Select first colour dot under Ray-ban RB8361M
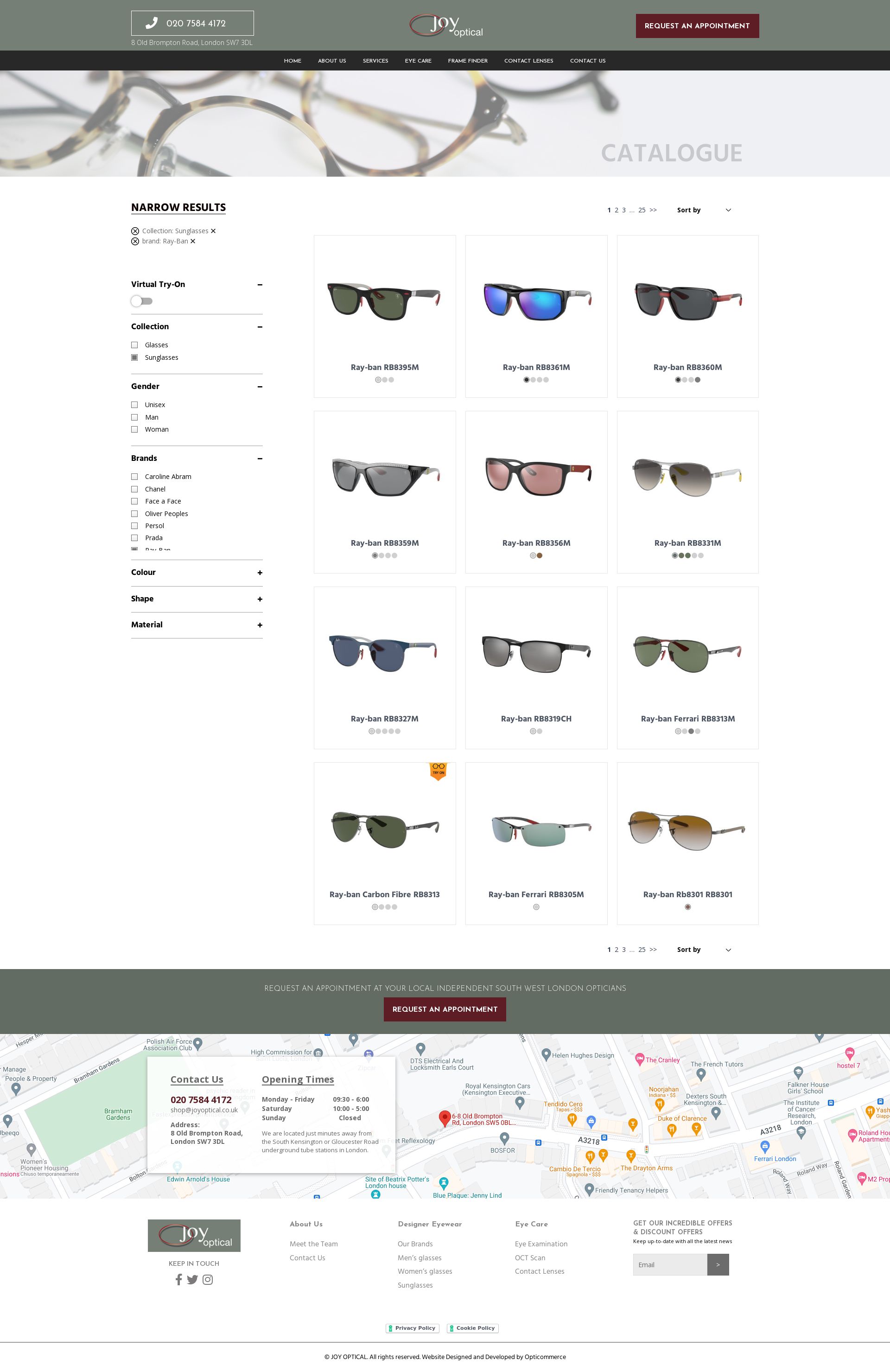890x1372 pixels. coord(526,380)
